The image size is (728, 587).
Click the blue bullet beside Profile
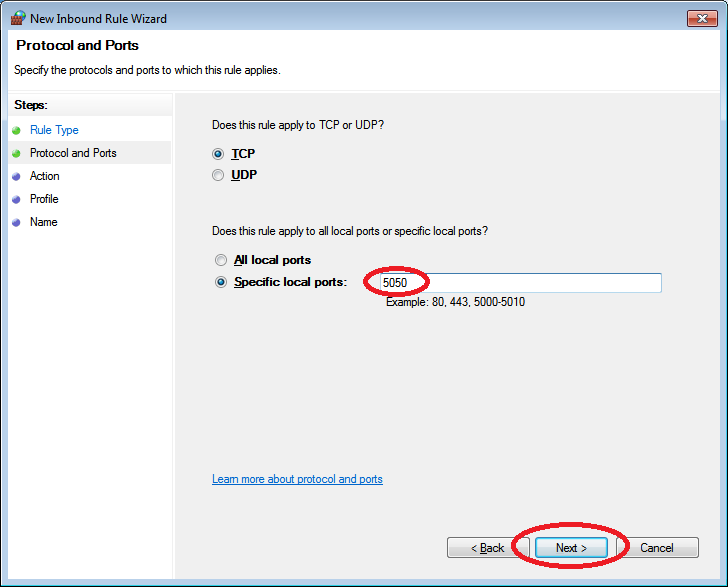point(16,200)
